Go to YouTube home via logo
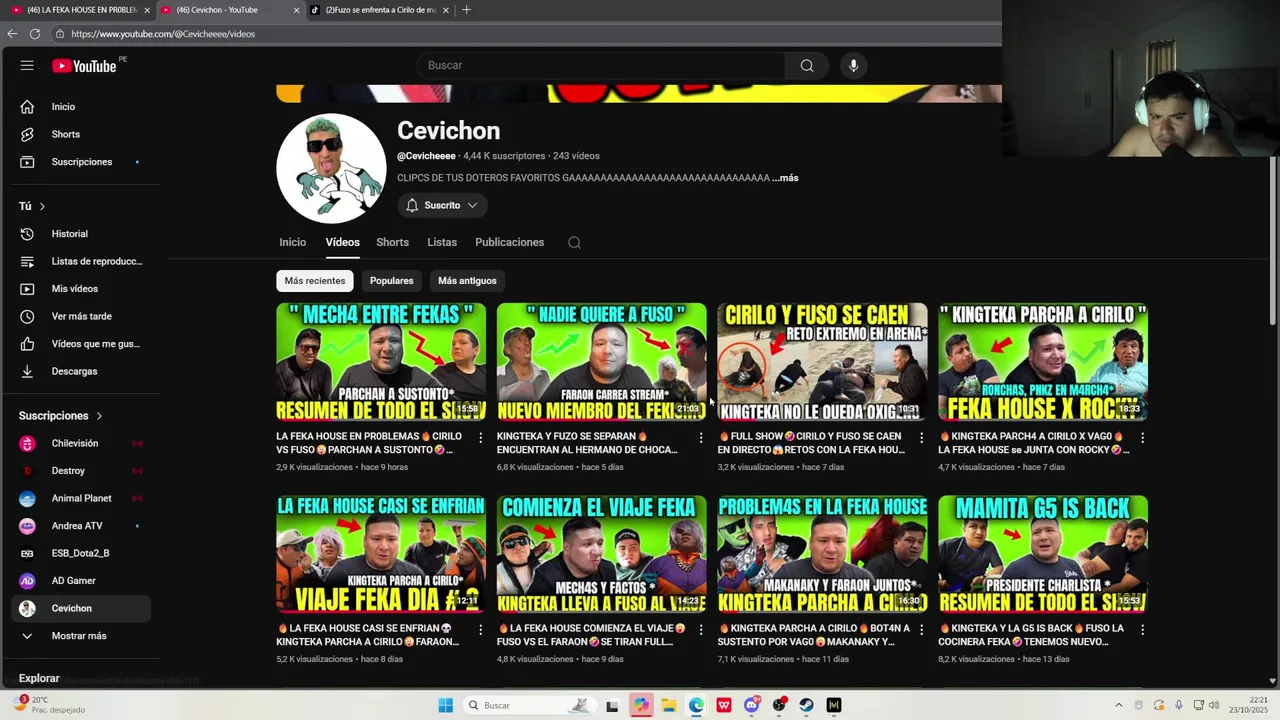Image resolution: width=1280 pixels, height=720 pixels. (x=85, y=66)
